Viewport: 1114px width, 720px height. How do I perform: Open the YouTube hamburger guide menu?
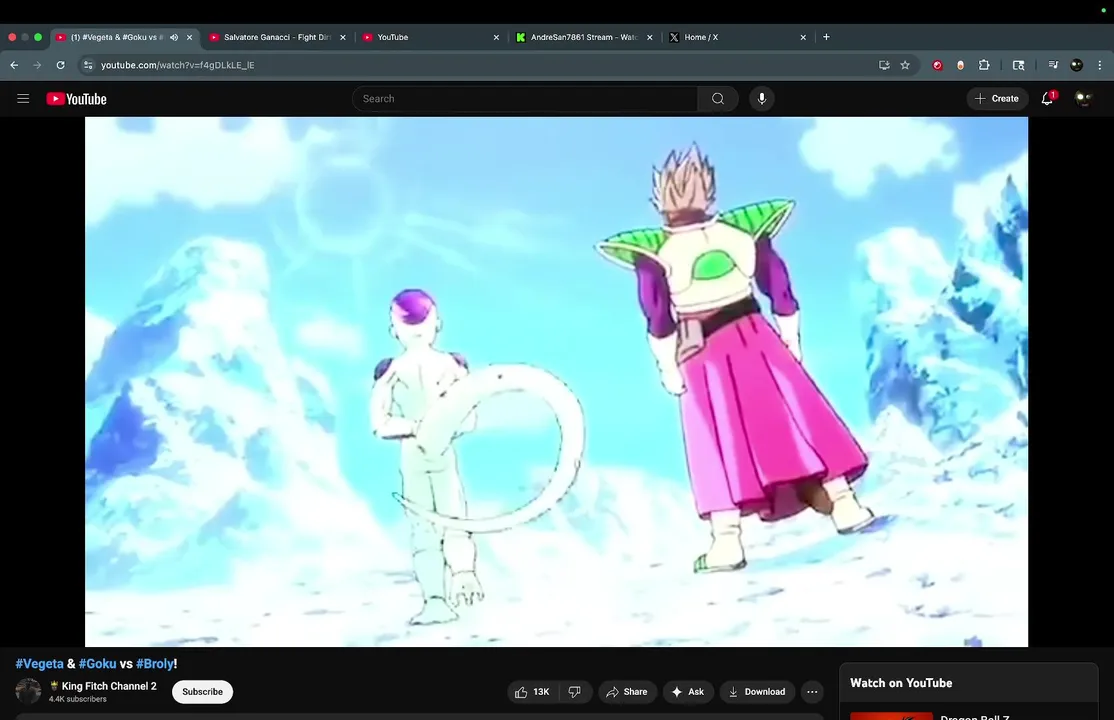23,99
